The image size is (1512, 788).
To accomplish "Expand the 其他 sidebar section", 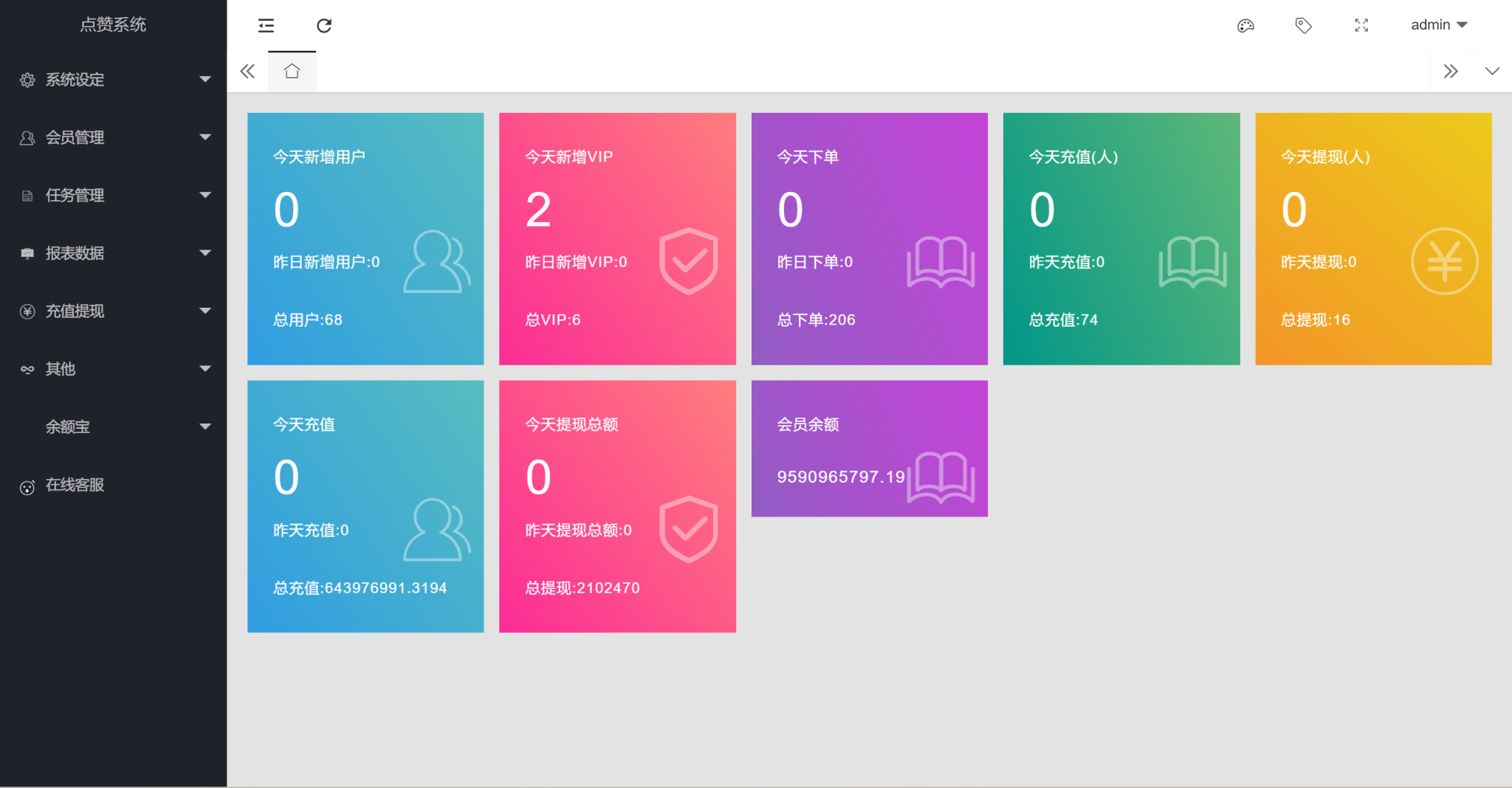I will point(113,369).
